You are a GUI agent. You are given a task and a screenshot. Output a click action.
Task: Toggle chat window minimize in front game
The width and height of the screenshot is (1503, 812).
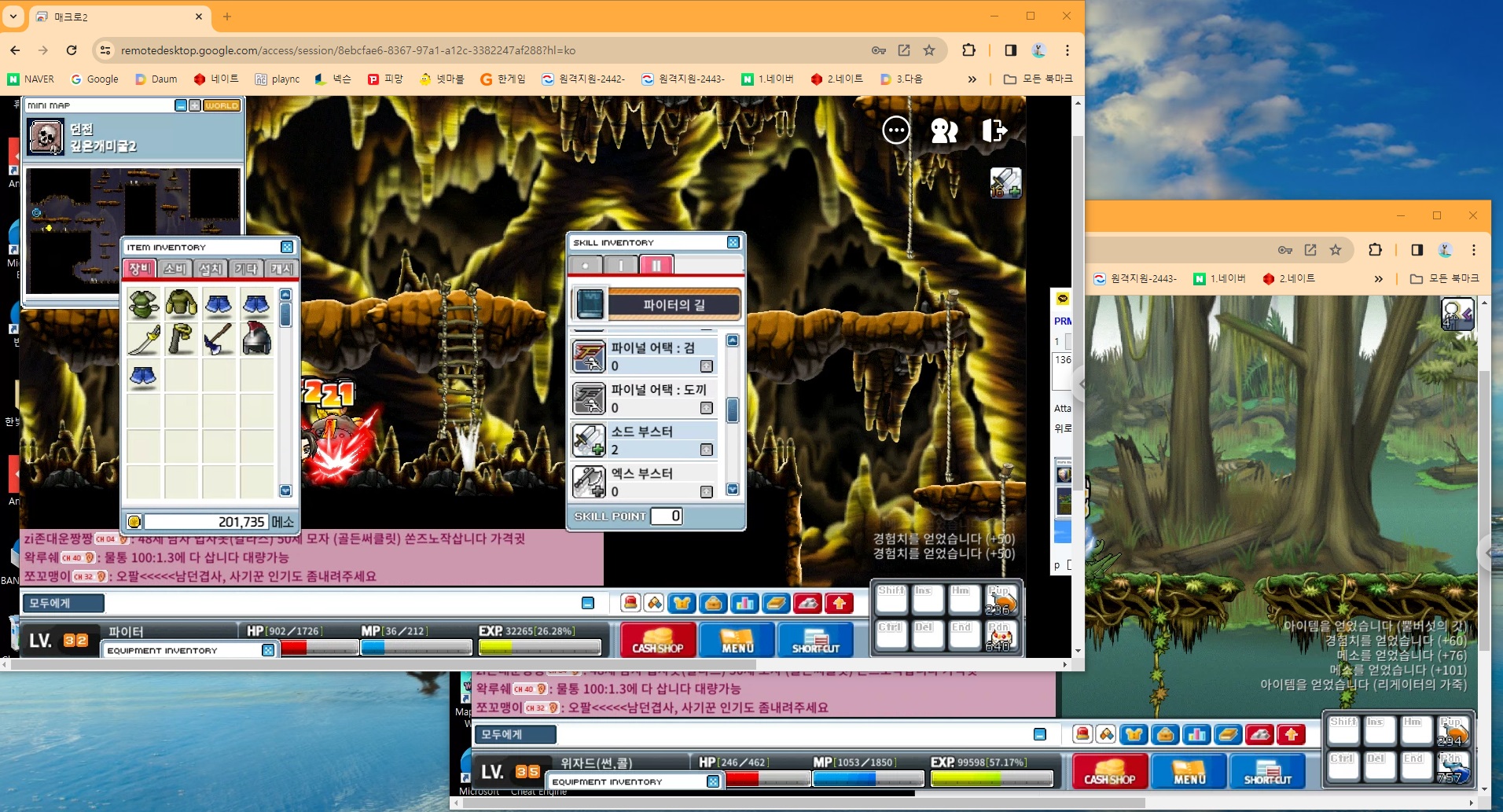tap(588, 603)
